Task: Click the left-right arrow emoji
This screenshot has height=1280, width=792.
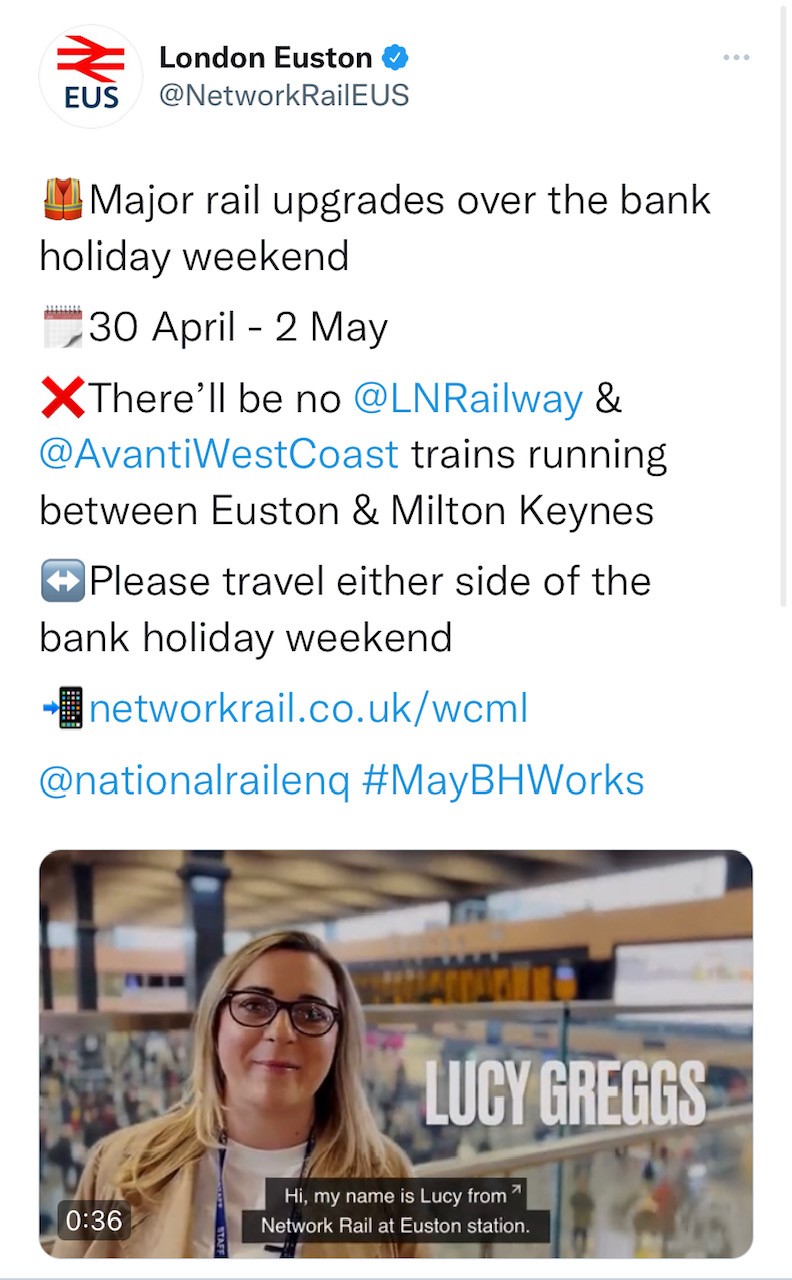Action: pyautogui.click(x=63, y=582)
